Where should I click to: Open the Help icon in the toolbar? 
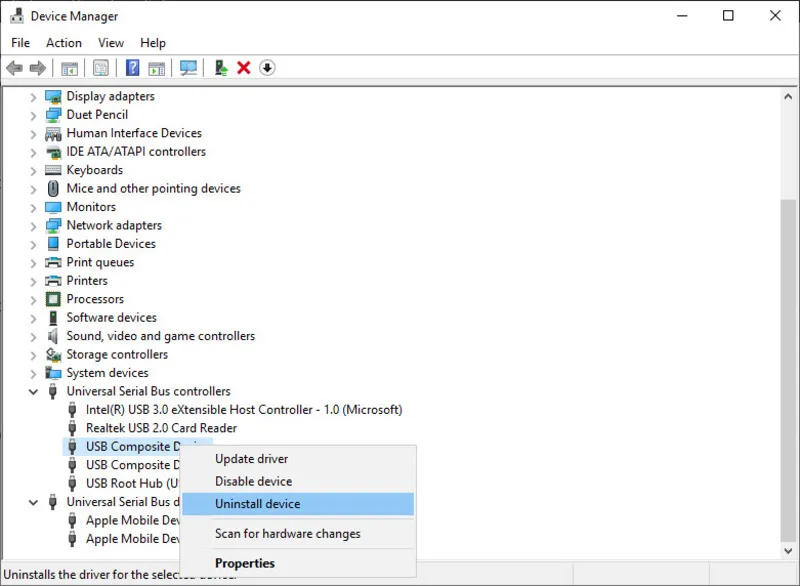pyautogui.click(x=132, y=67)
